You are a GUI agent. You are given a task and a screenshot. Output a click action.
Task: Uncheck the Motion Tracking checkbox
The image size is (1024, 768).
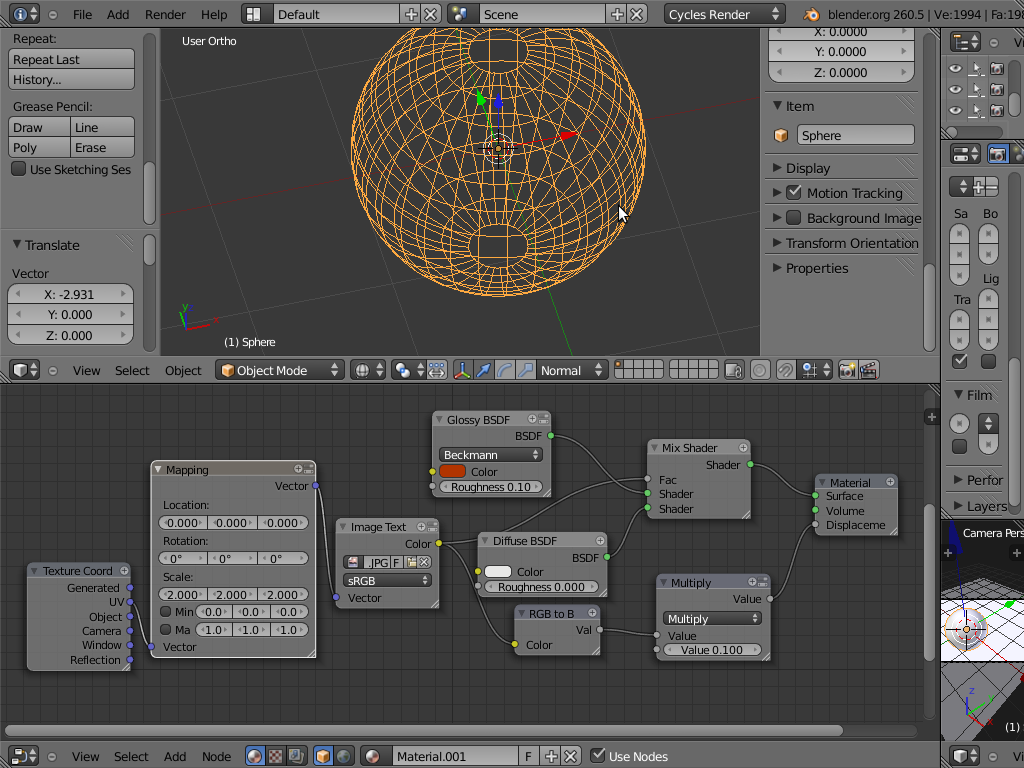pyautogui.click(x=794, y=192)
